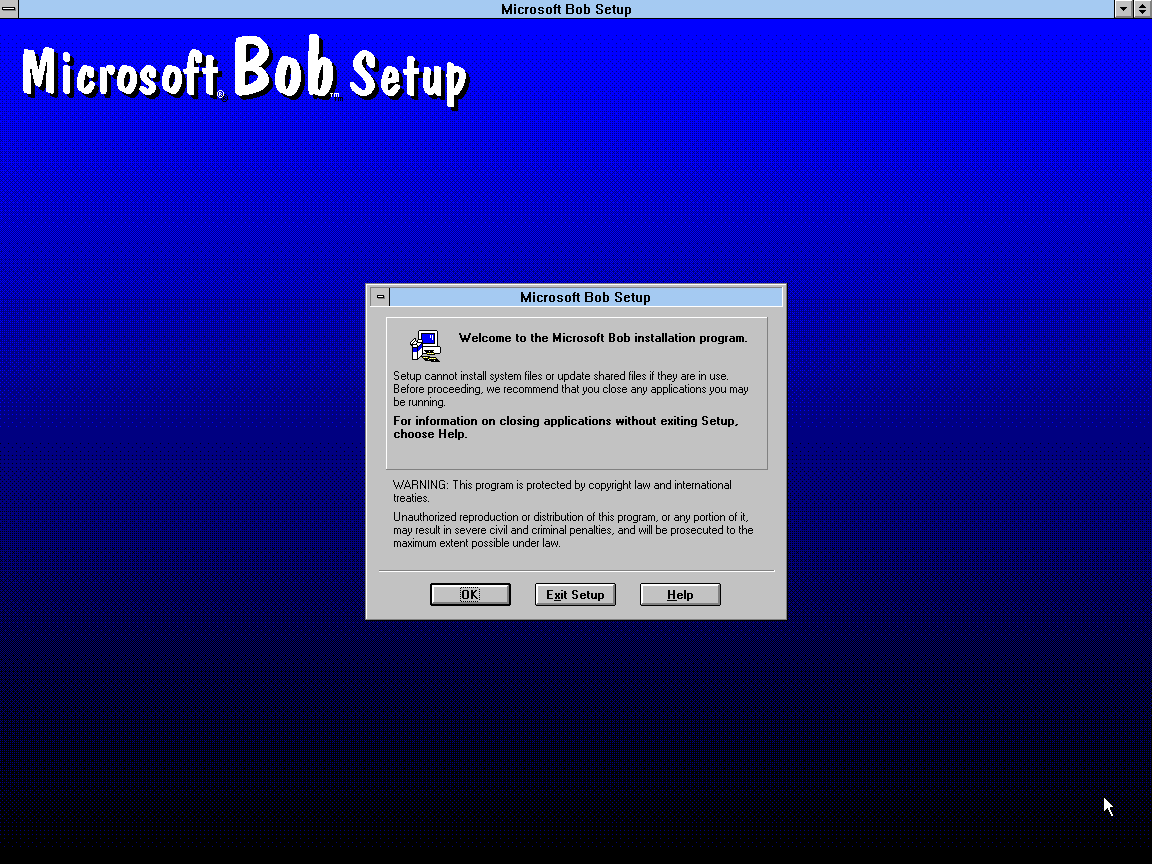Click the 'Welcome to the Microsoft Bob installation program.' text
Image resolution: width=1152 pixels, height=864 pixels.
tap(603, 338)
